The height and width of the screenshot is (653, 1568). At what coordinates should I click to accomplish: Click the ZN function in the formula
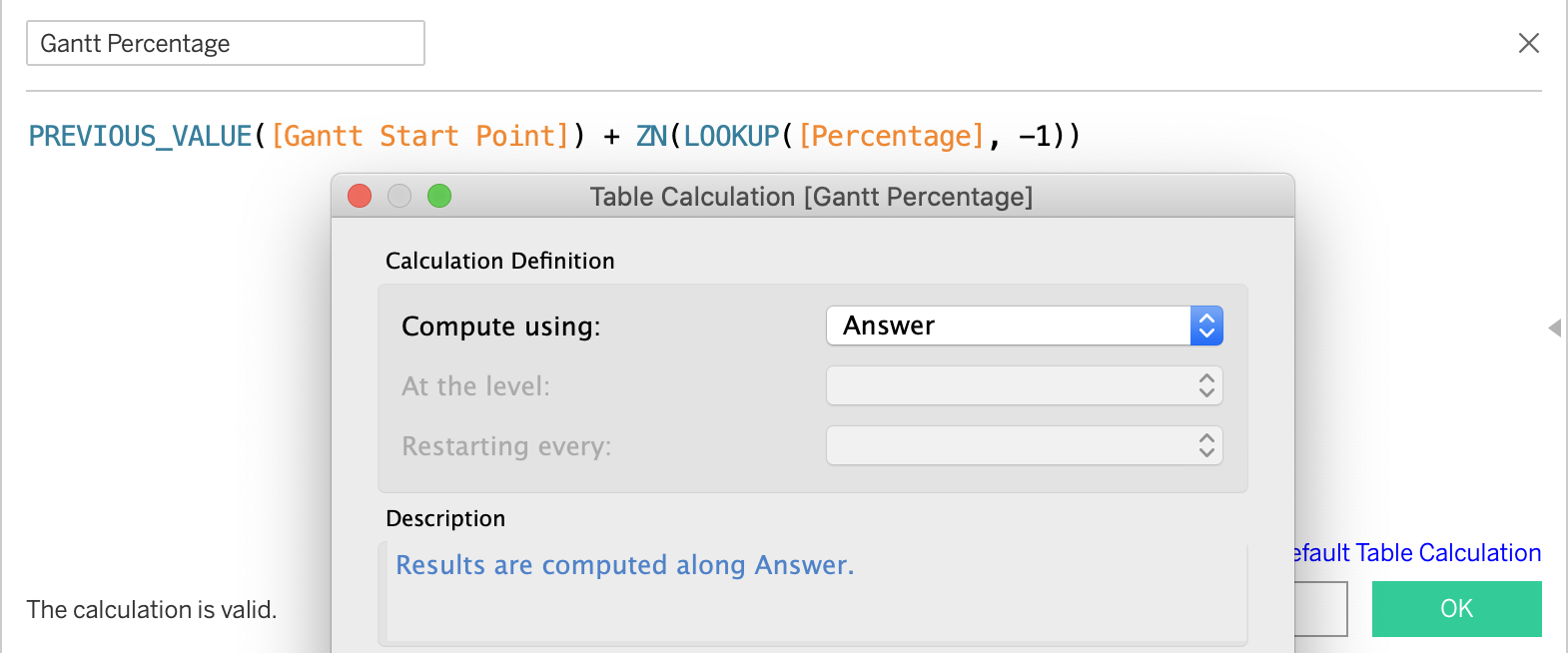click(x=651, y=136)
